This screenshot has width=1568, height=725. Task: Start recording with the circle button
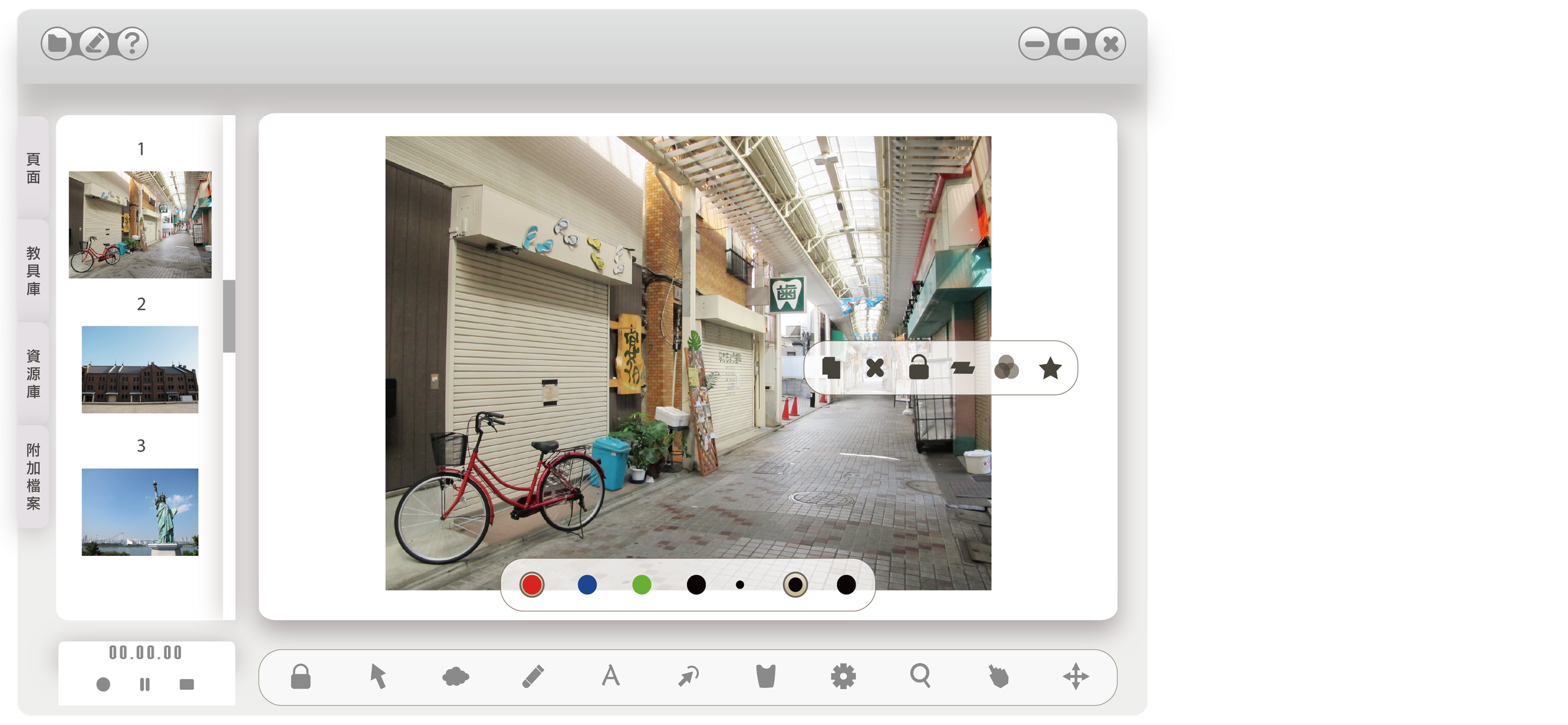pos(103,684)
